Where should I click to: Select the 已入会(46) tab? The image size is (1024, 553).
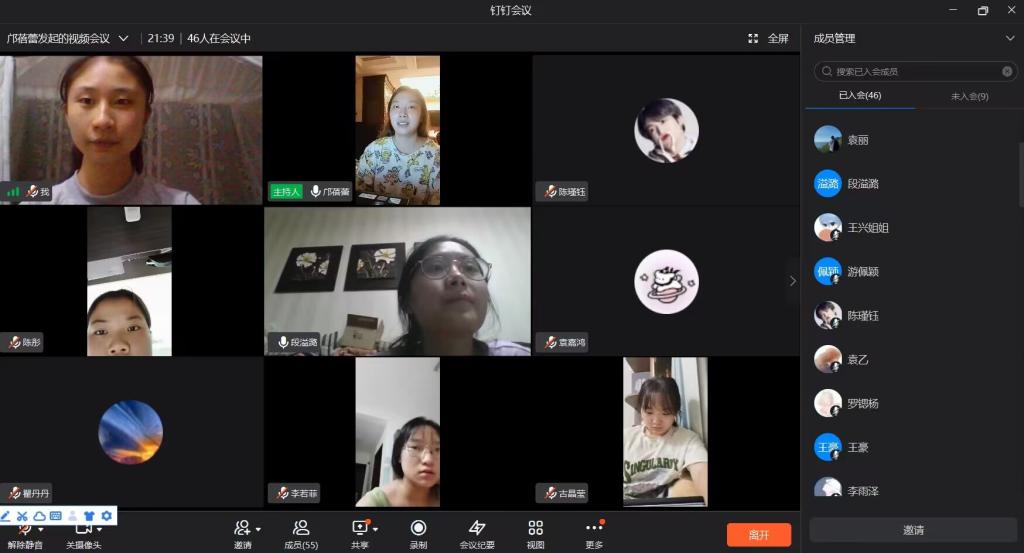[859, 96]
